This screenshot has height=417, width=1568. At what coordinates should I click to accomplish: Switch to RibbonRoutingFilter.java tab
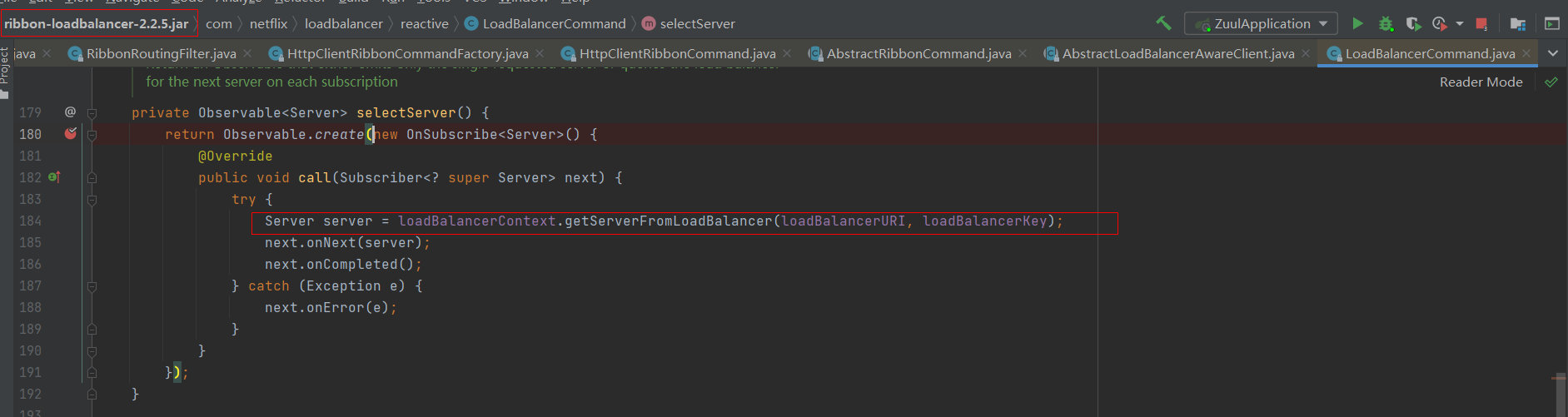tap(161, 53)
